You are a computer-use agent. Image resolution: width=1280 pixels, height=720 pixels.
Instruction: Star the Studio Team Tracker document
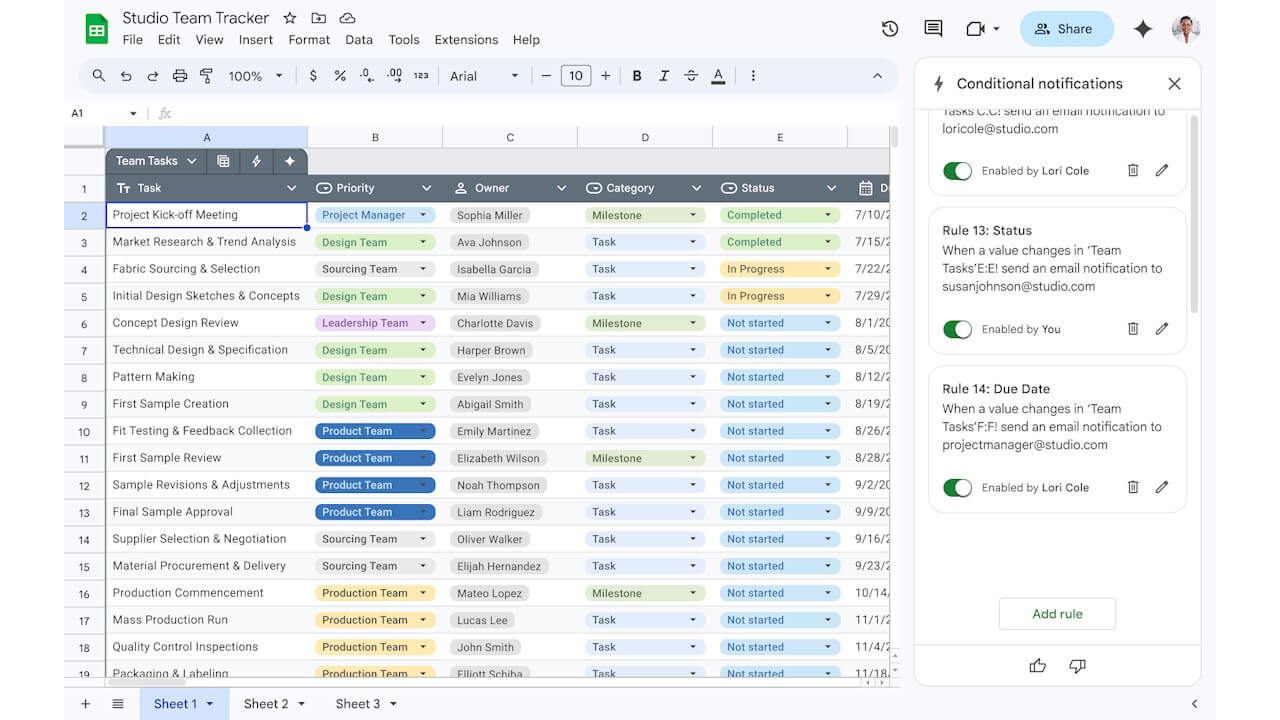pos(290,18)
